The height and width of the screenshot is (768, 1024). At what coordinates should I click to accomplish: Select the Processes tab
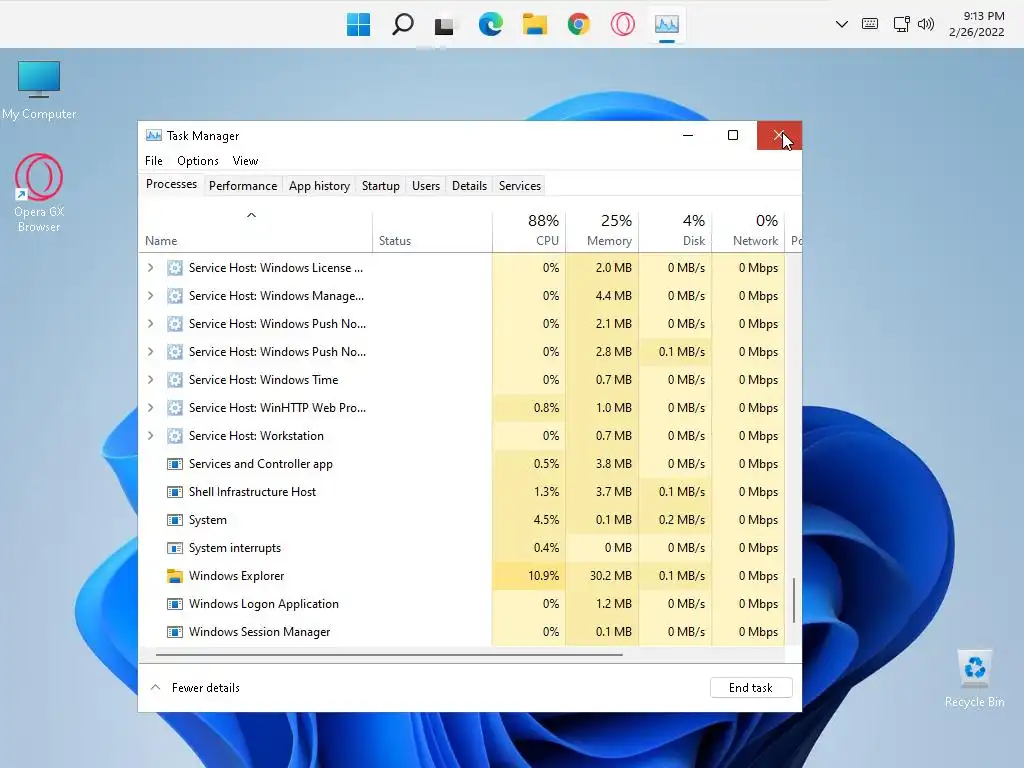click(x=171, y=184)
